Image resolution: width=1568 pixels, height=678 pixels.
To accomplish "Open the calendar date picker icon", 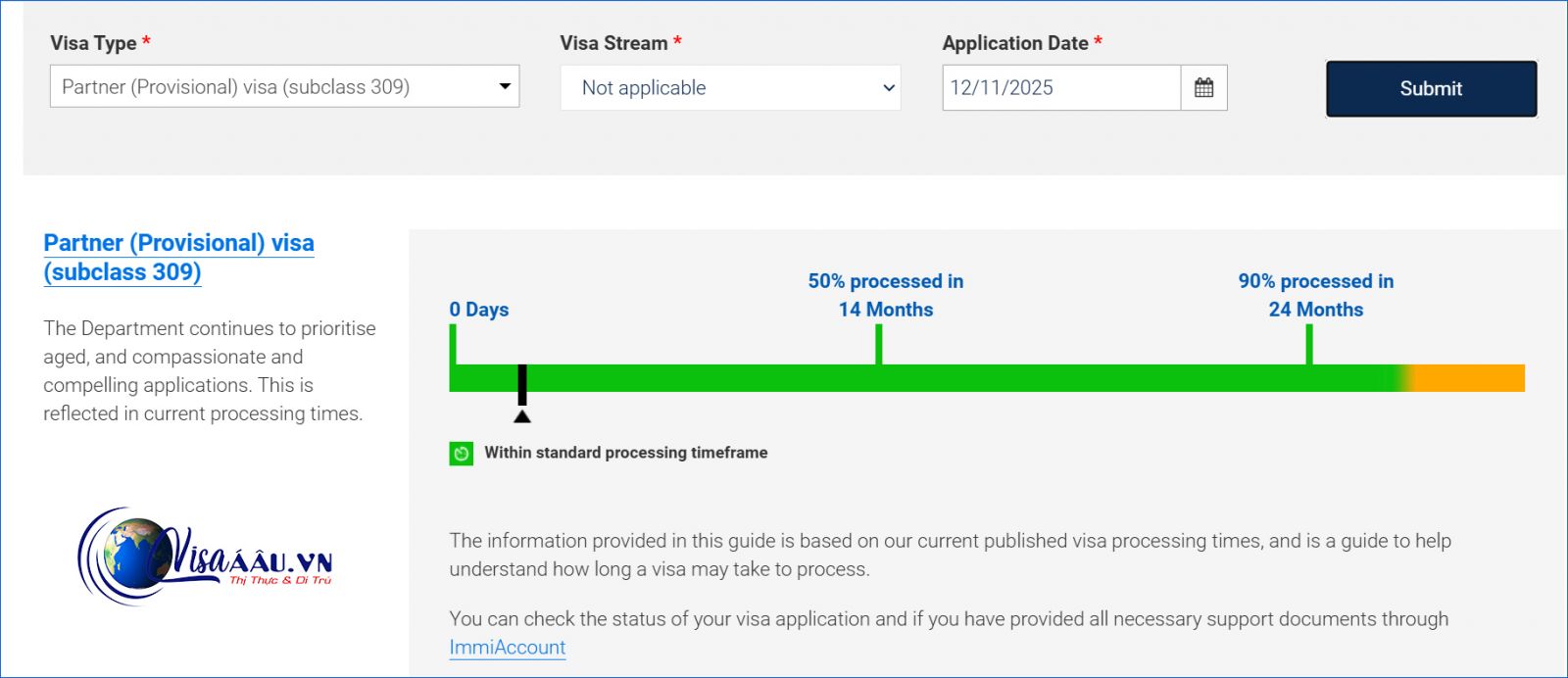I will click(x=1204, y=87).
